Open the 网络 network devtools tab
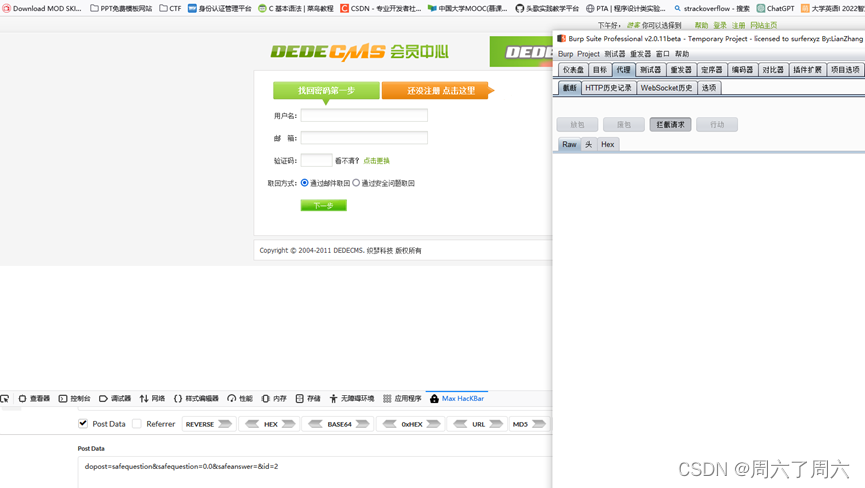The image size is (865, 488). tap(152, 398)
